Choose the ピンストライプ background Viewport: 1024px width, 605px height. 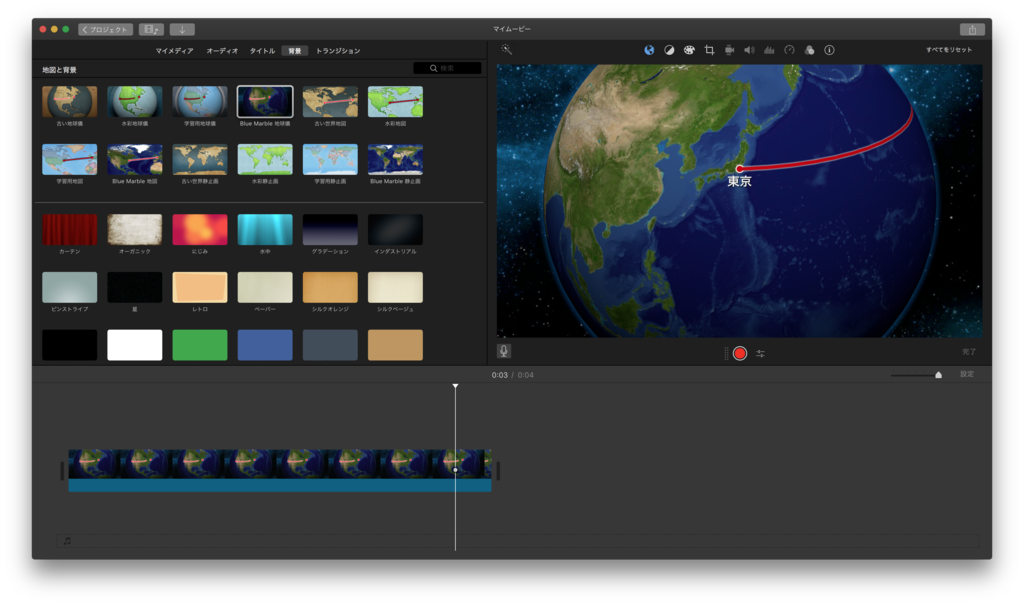click(x=69, y=287)
